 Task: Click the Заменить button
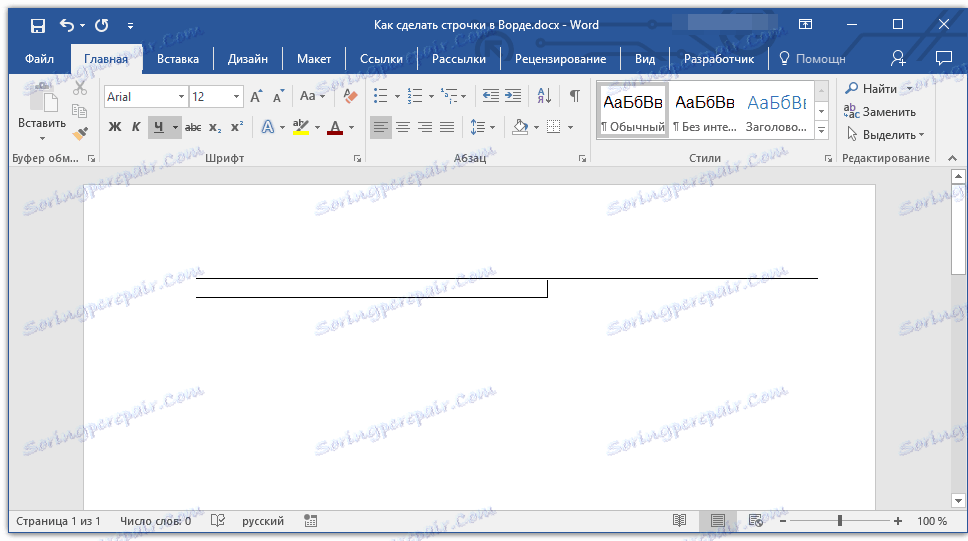880,112
